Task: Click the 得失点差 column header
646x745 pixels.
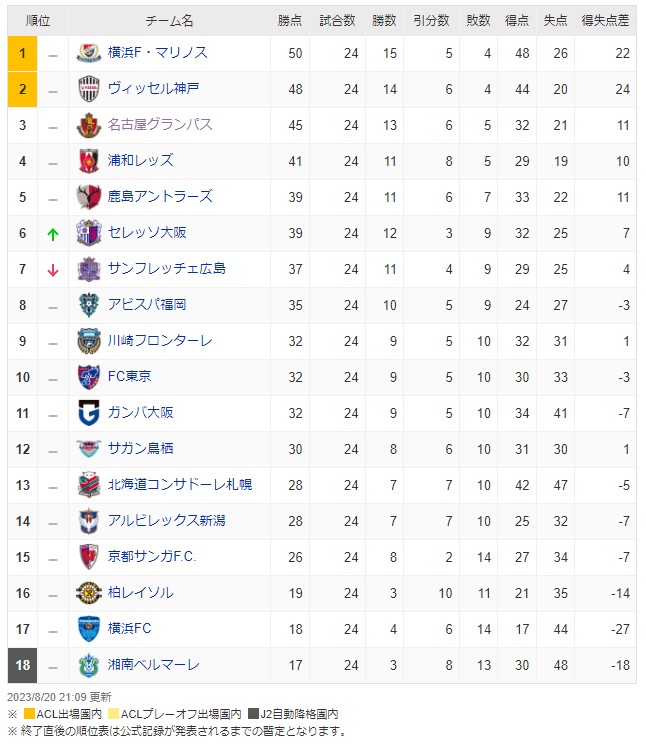Action: pyautogui.click(x=605, y=20)
